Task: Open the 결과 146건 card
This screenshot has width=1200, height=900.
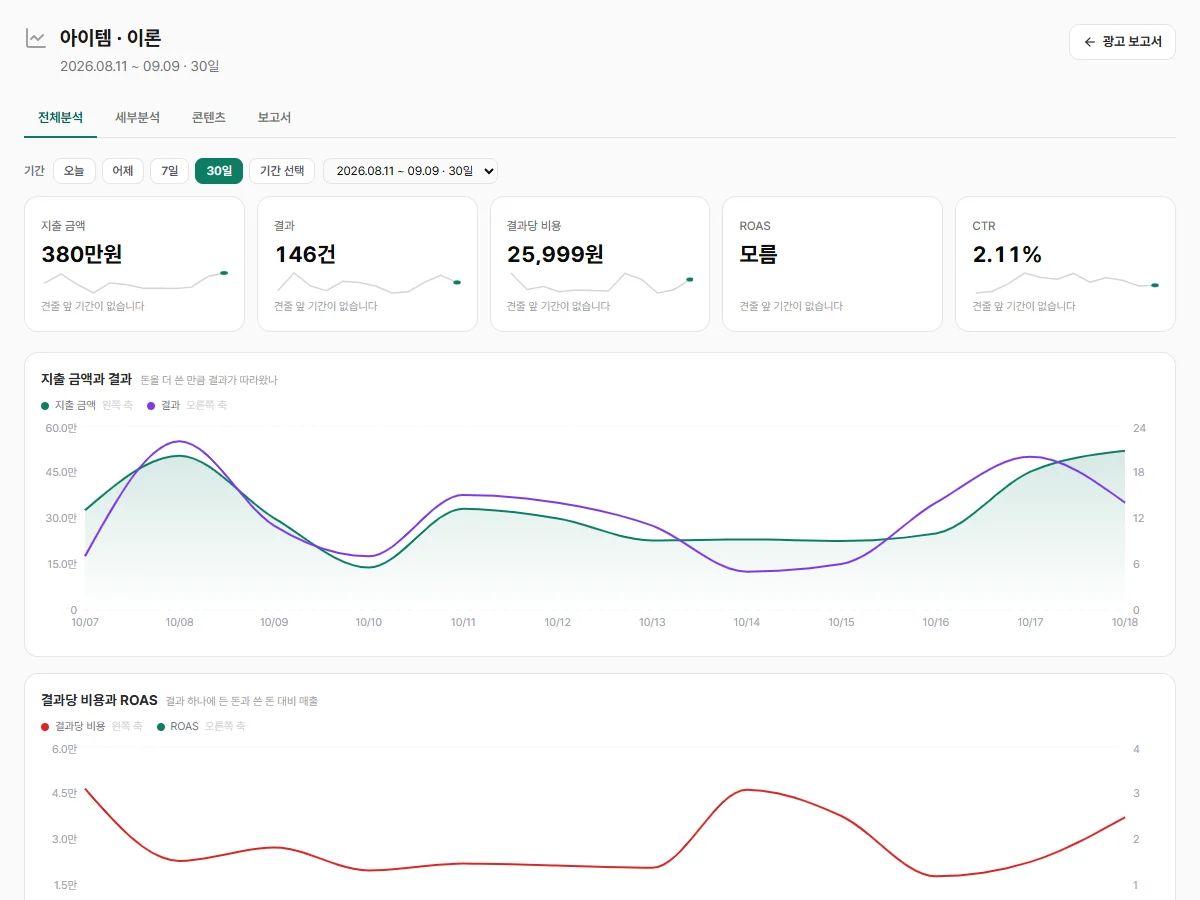Action: tap(367, 264)
